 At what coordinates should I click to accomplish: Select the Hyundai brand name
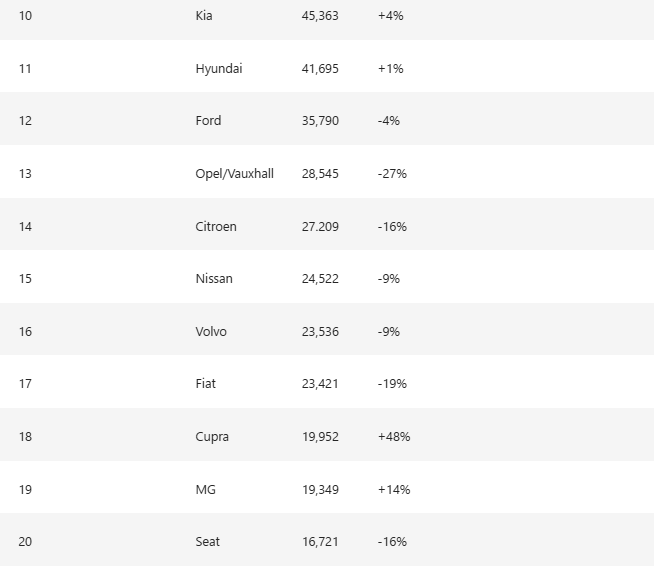pos(219,68)
